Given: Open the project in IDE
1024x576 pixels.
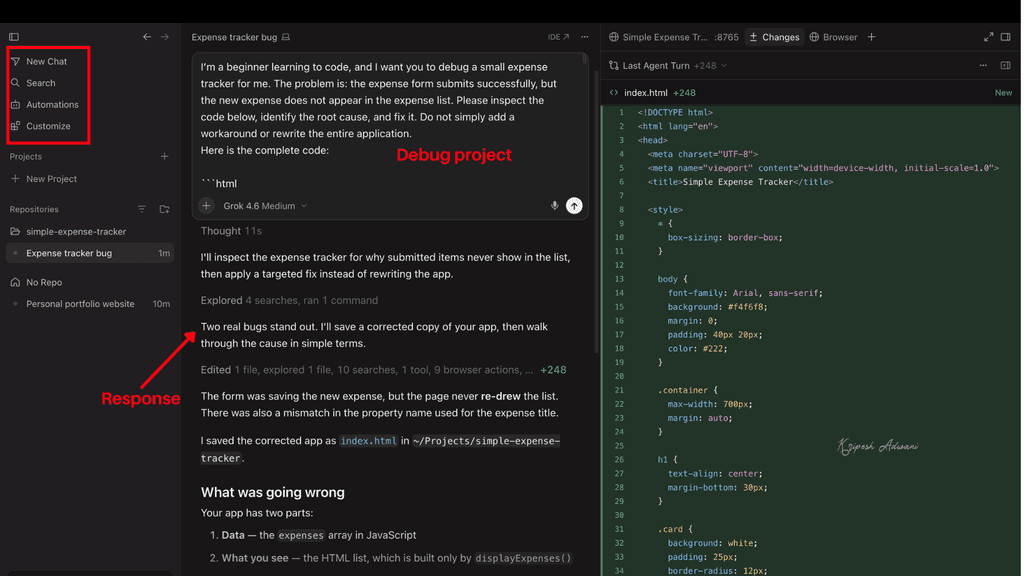Looking at the screenshot, I should (x=558, y=37).
